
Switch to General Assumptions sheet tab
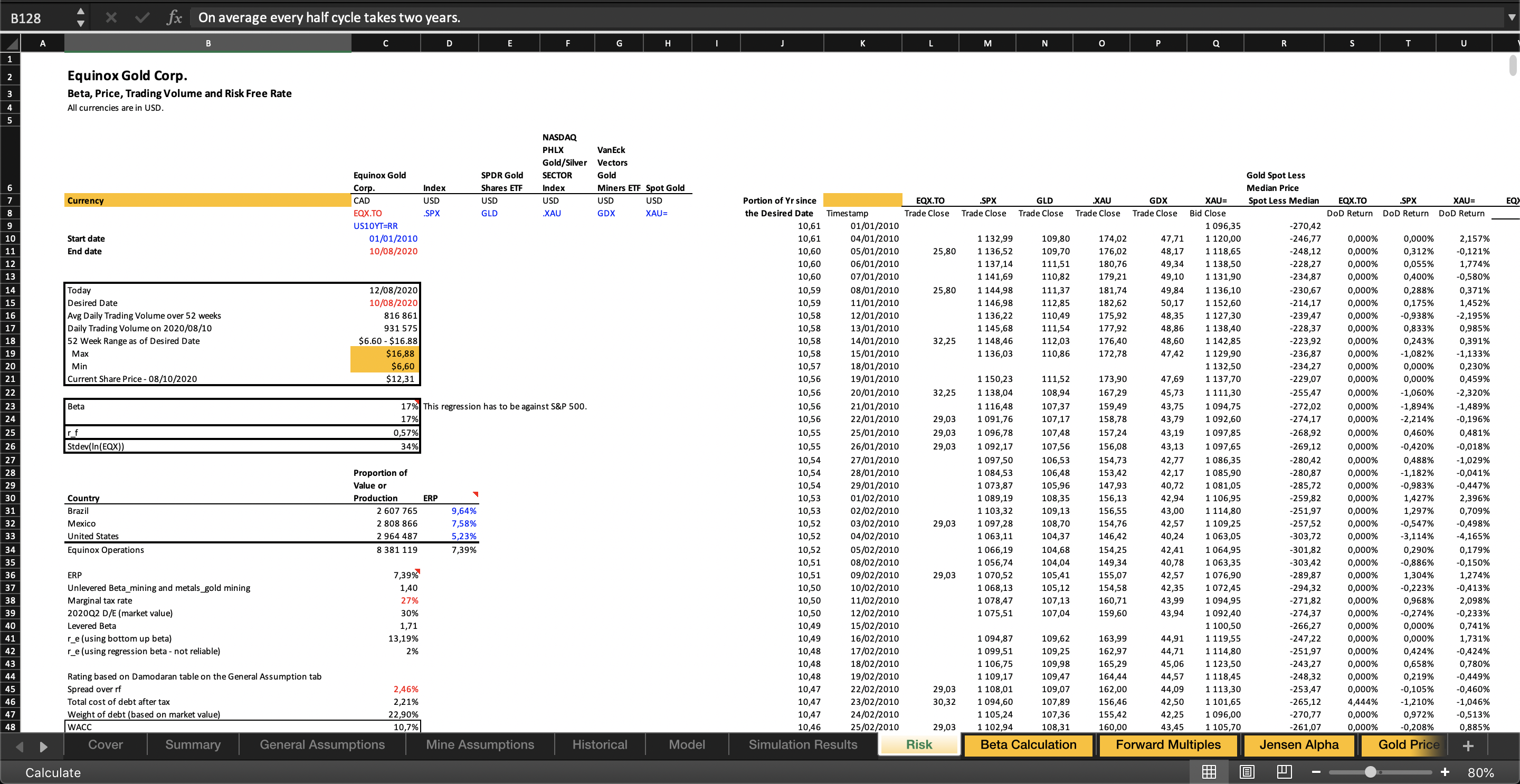pos(322,744)
